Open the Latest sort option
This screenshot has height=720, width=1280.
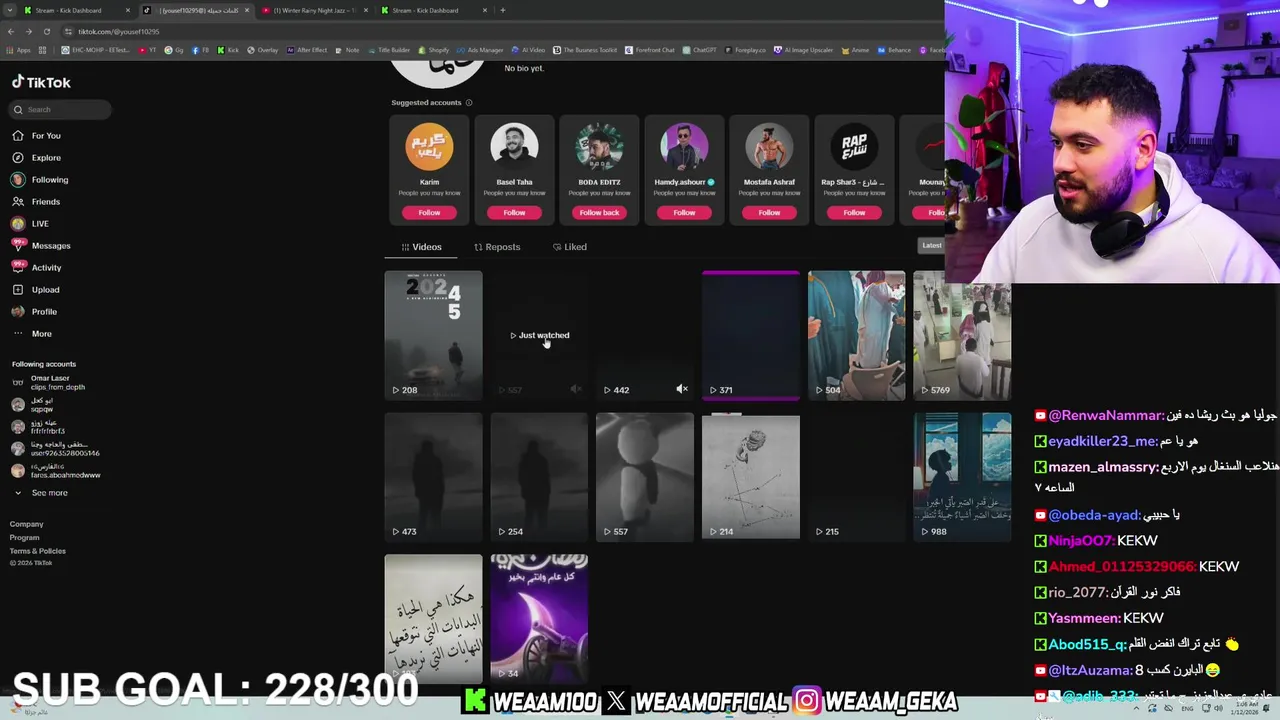931,246
